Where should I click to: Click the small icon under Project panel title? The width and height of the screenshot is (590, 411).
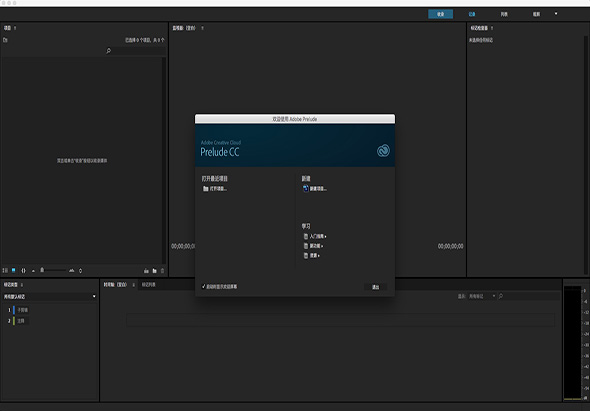pyautogui.click(x=5, y=40)
